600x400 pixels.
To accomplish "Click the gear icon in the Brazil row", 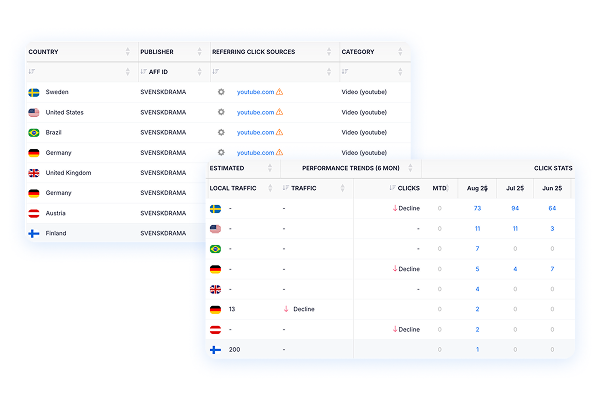I will (221, 132).
